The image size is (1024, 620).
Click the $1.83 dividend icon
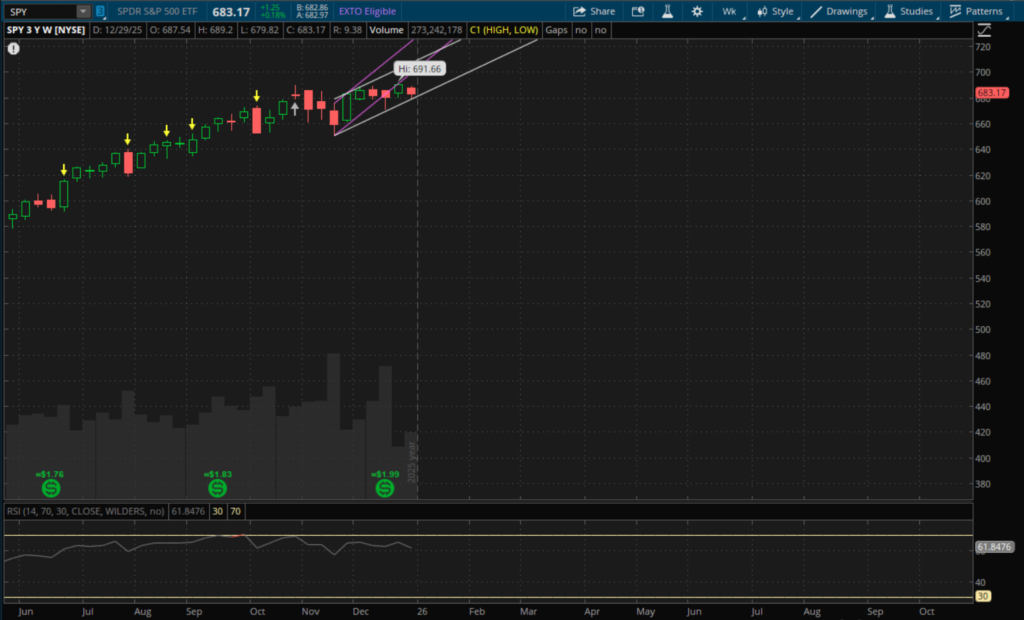coord(217,488)
